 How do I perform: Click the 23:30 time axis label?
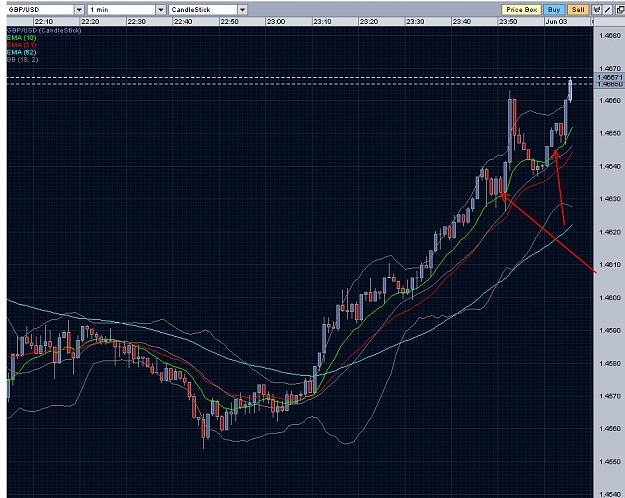point(415,22)
